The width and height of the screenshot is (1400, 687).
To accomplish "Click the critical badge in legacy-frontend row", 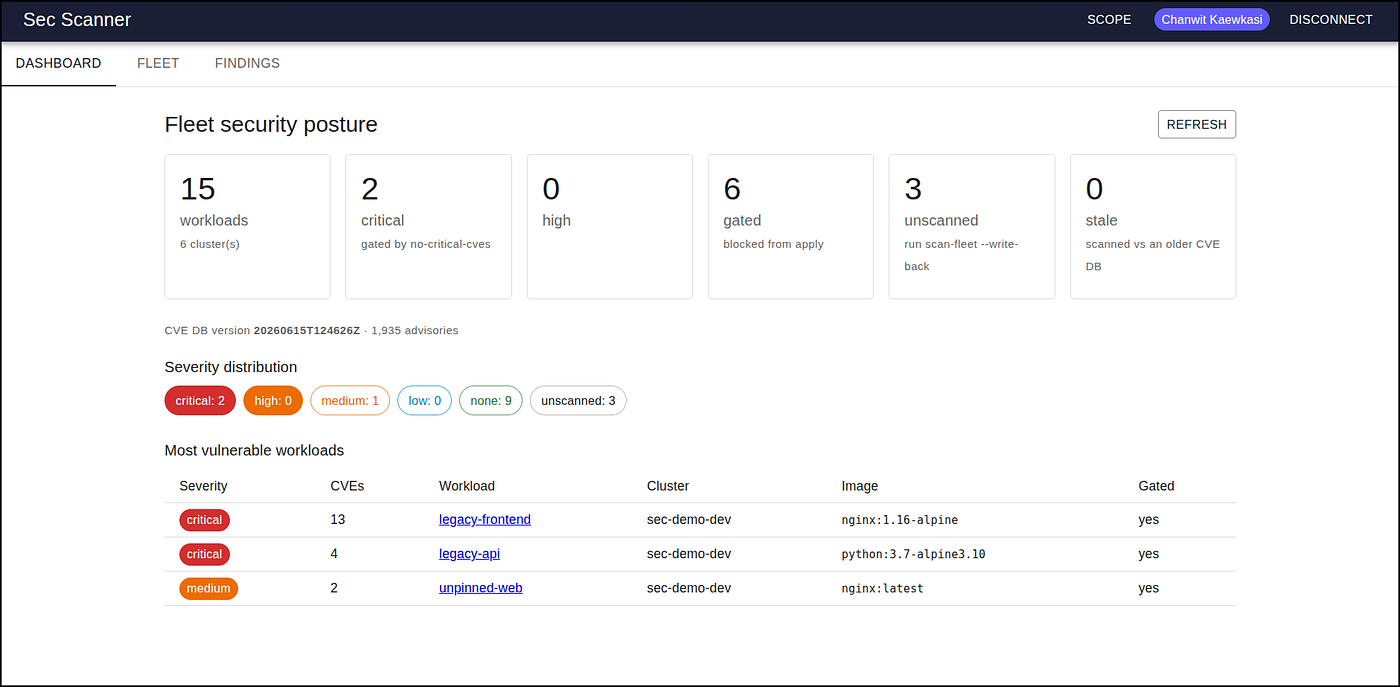I will 205,520.
